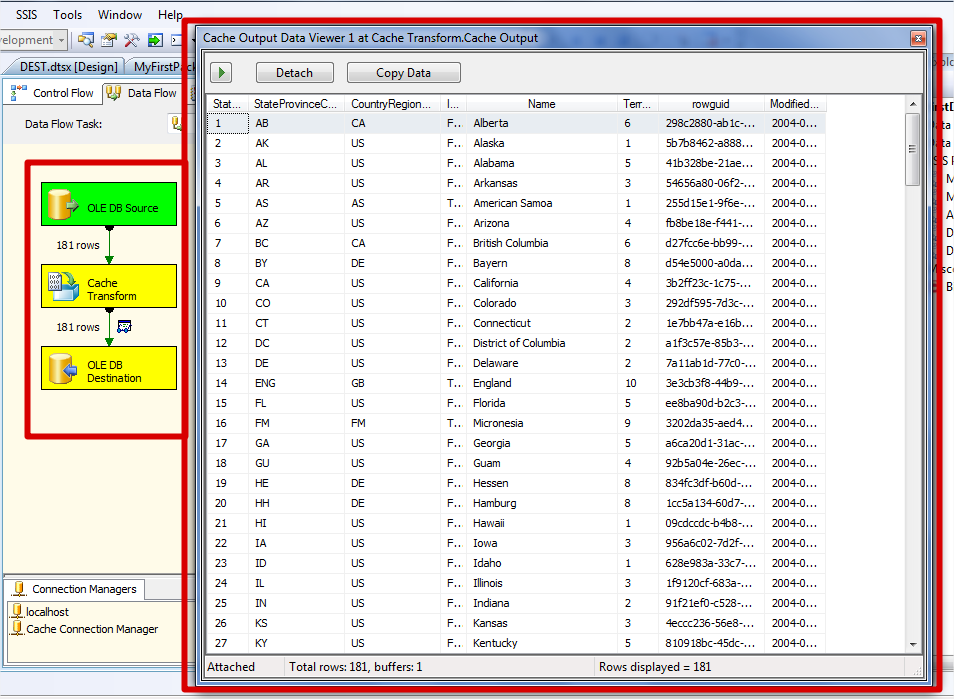Click the properties window toolbar icon
Viewport: 954px width, 699px height.
coord(109,40)
